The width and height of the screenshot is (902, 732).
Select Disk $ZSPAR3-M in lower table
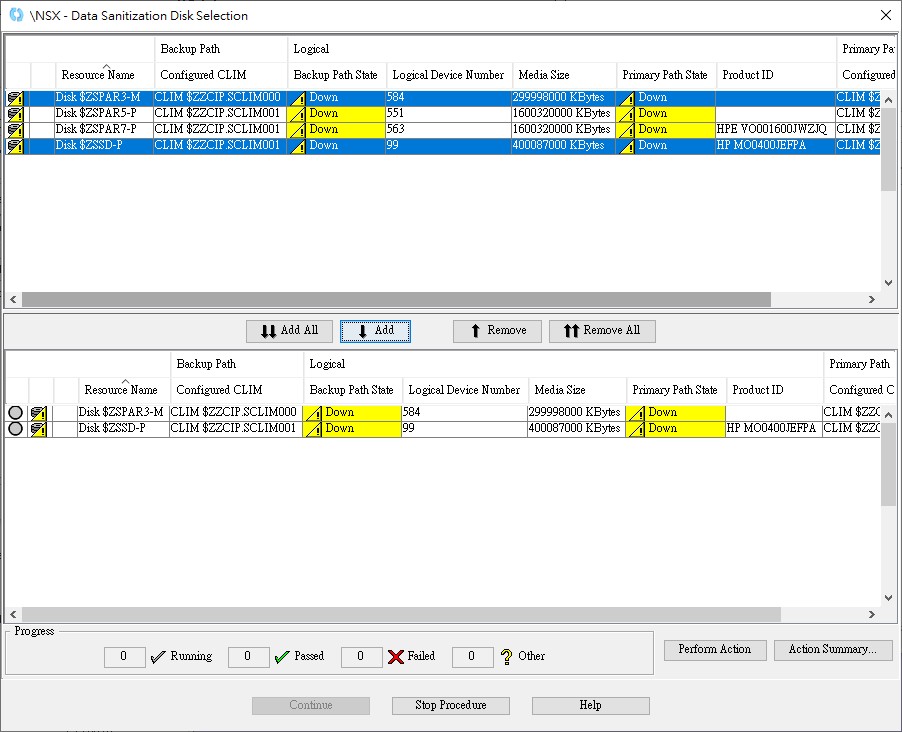tap(443, 413)
